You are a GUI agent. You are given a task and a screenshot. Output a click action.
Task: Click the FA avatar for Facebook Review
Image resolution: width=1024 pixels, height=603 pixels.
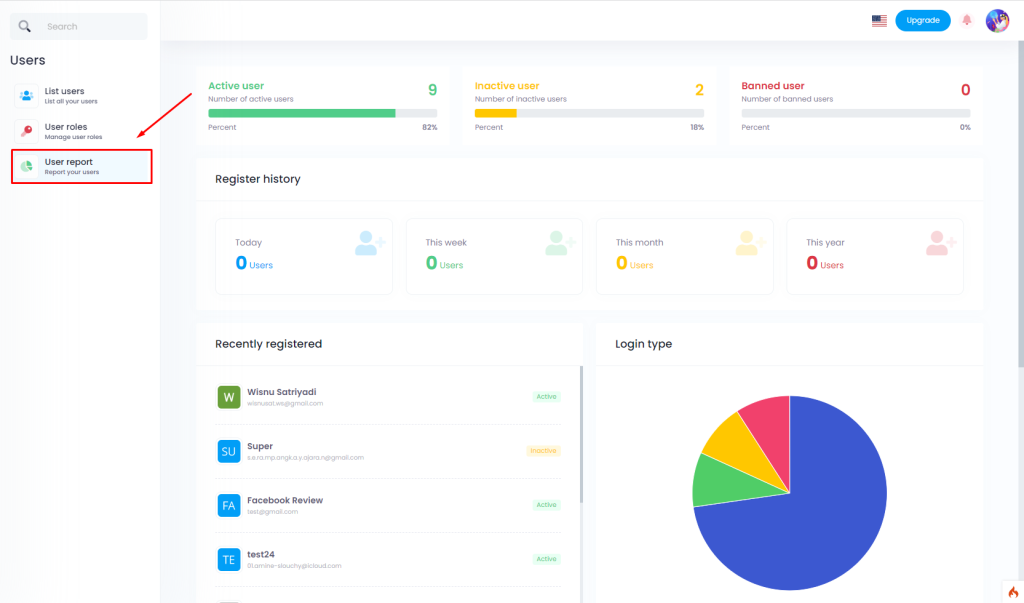pyautogui.click(x=229, y=505)
